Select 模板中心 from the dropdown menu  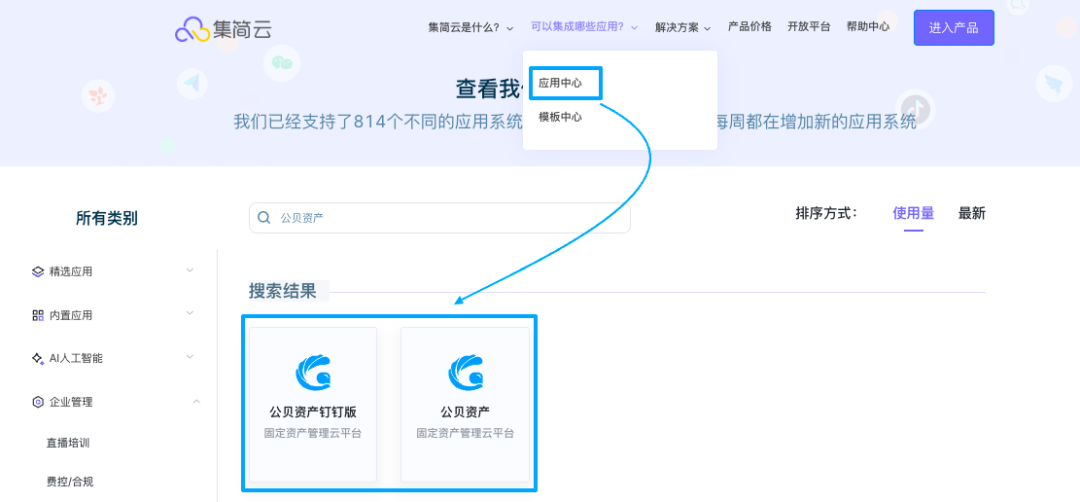(x=560, y=118)
